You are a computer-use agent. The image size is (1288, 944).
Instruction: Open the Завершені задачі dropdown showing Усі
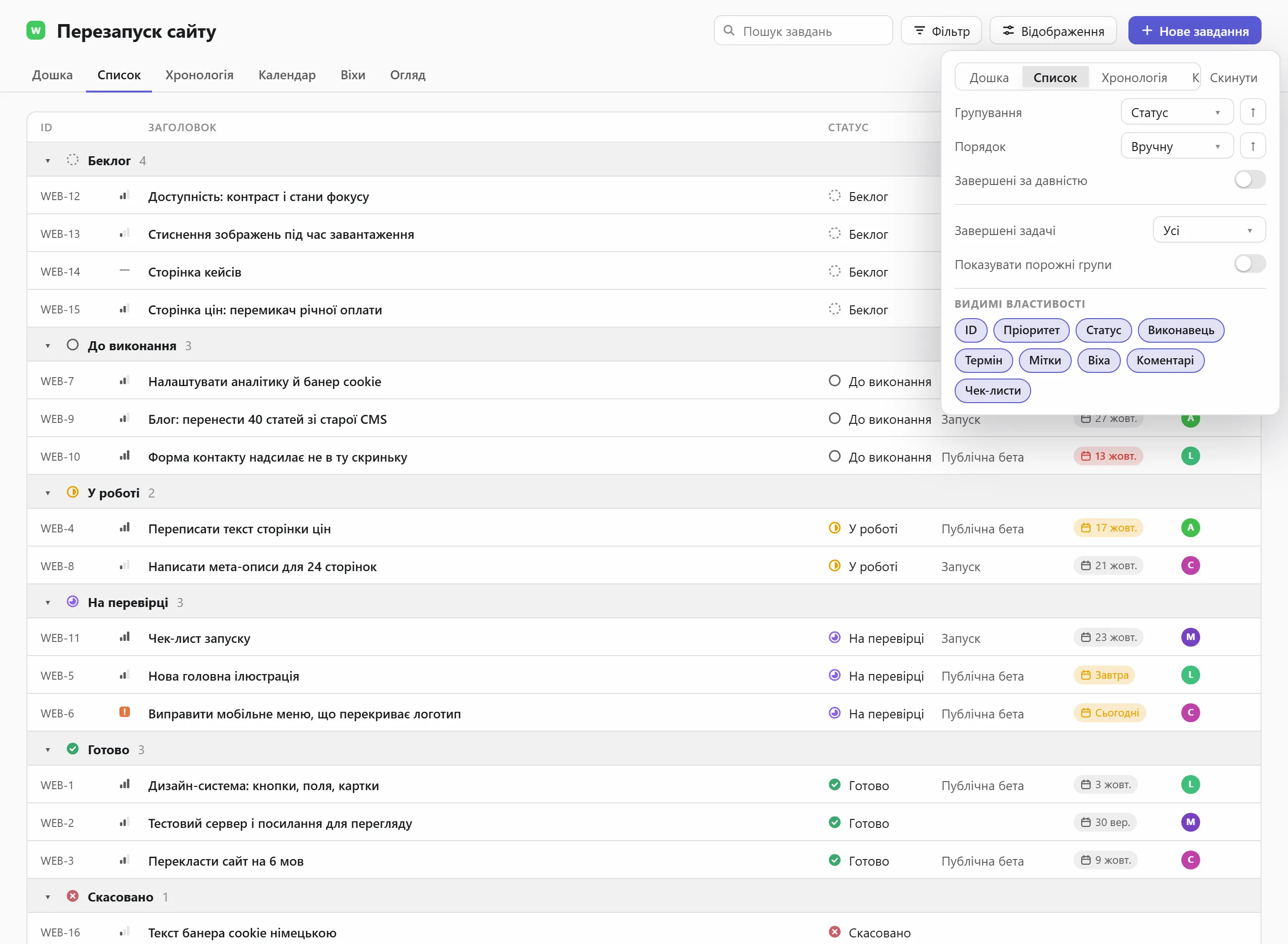tap(1209, 230)
